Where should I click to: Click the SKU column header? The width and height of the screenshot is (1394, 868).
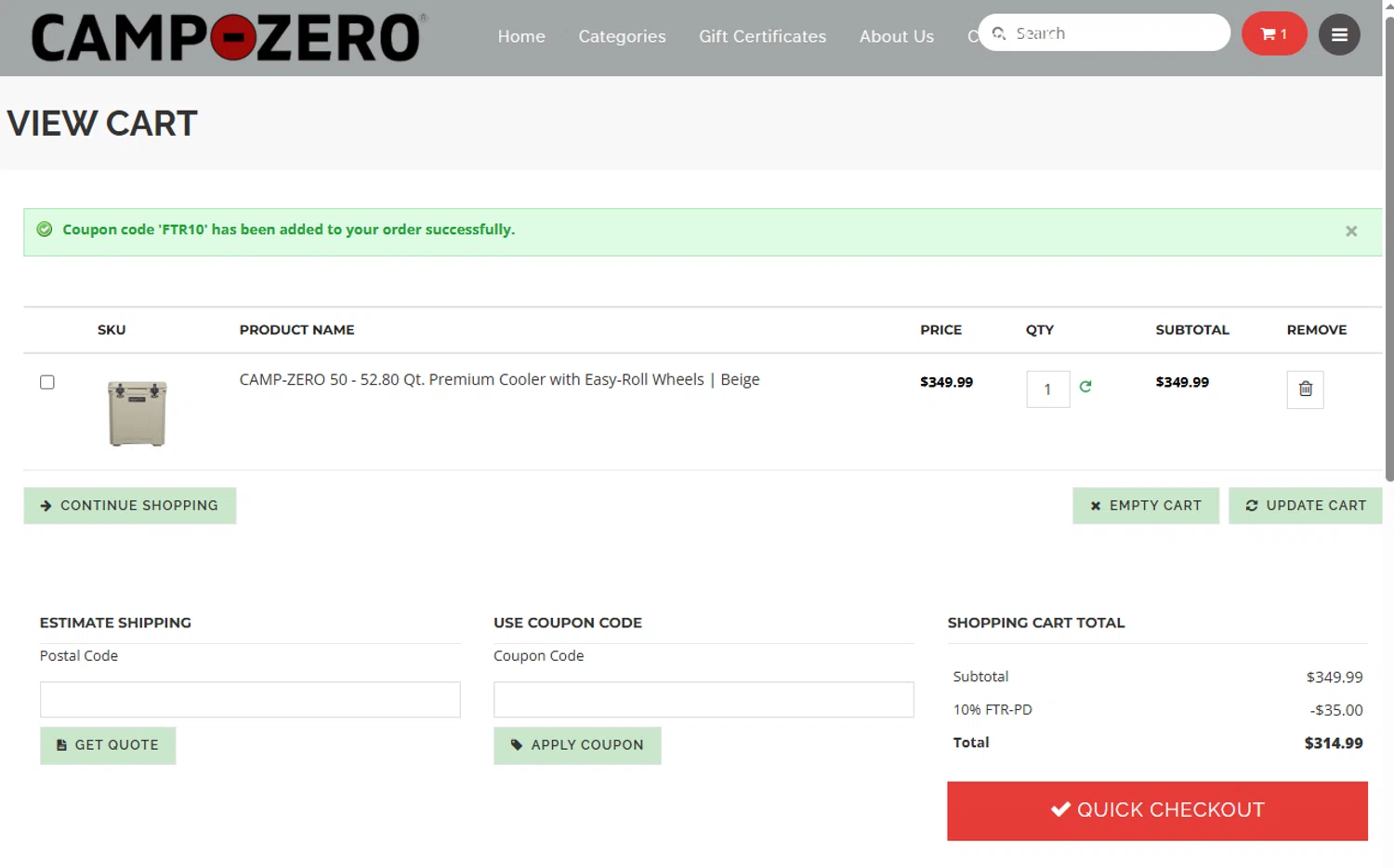(112, 330)
